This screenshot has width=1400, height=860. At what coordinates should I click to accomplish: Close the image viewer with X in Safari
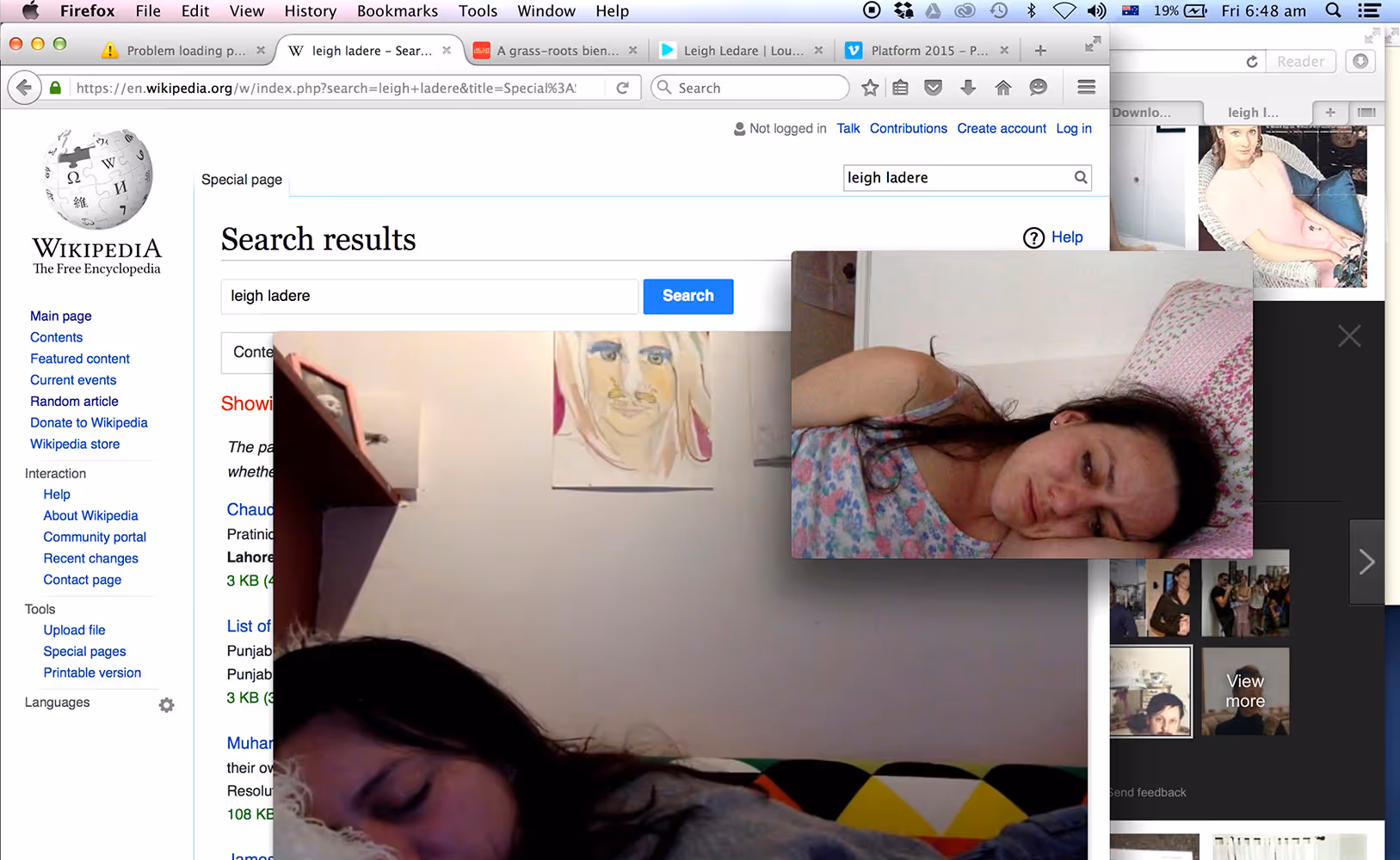coord(1349,335)
